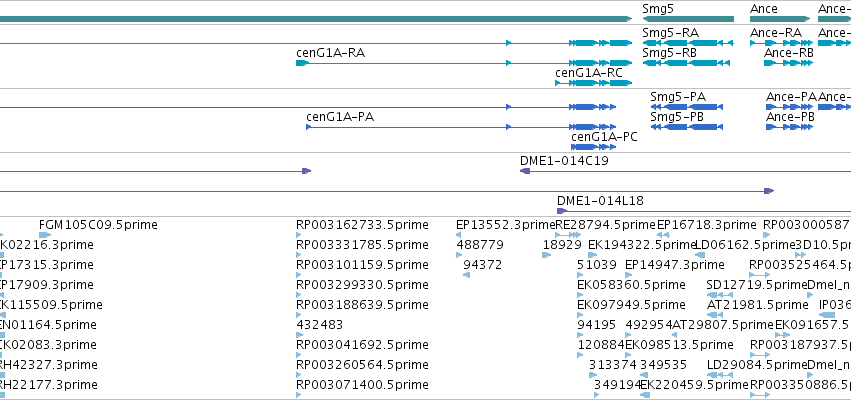
Task: Select the RP003331785.5prime EST entry
Action: 363,245
